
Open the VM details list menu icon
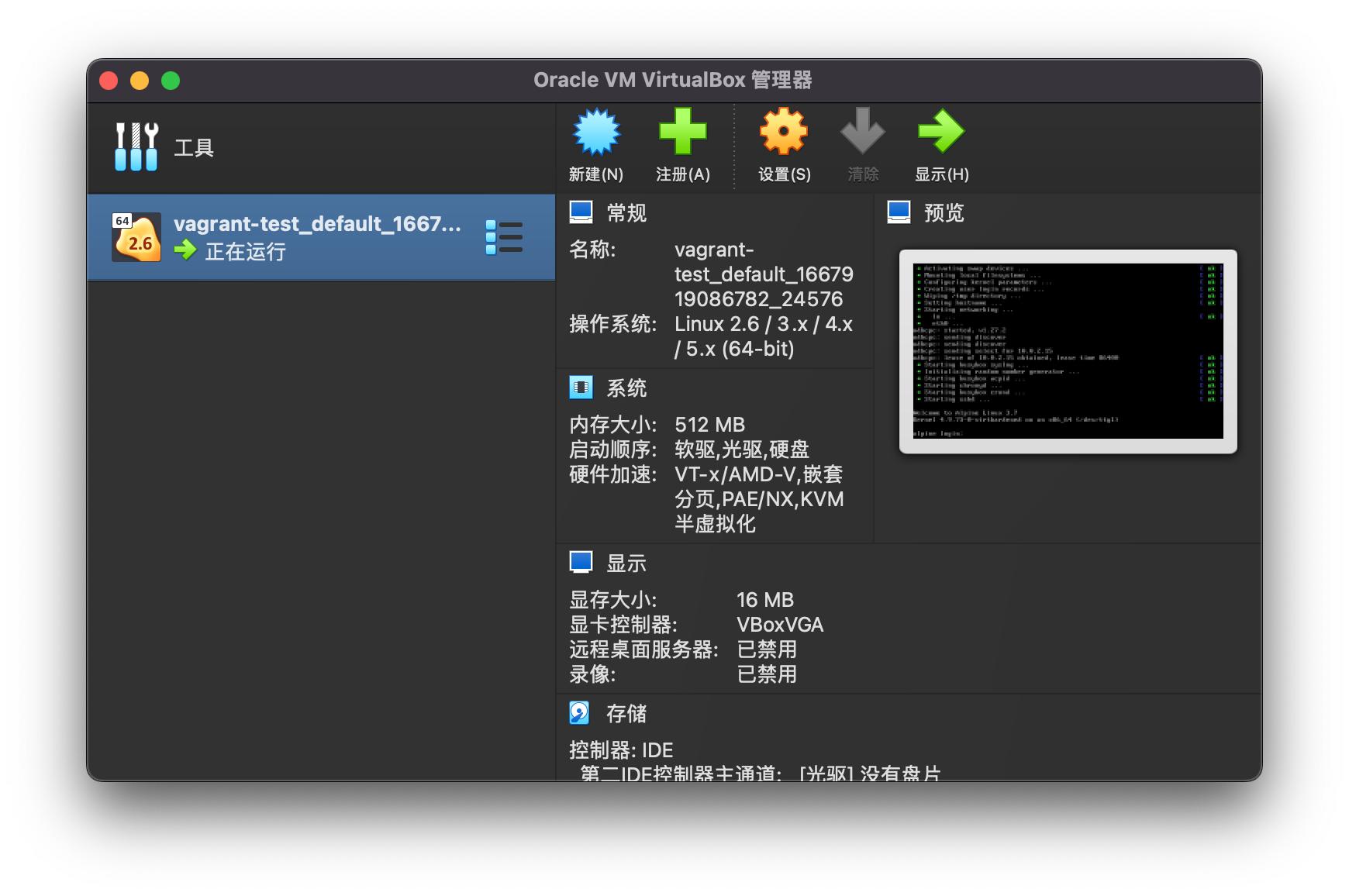click(506, 237)
